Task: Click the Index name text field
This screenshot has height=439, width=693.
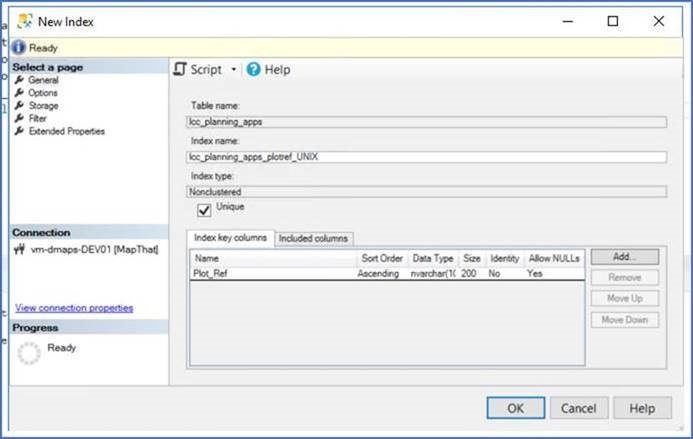Action: click(x=426, y=157)
